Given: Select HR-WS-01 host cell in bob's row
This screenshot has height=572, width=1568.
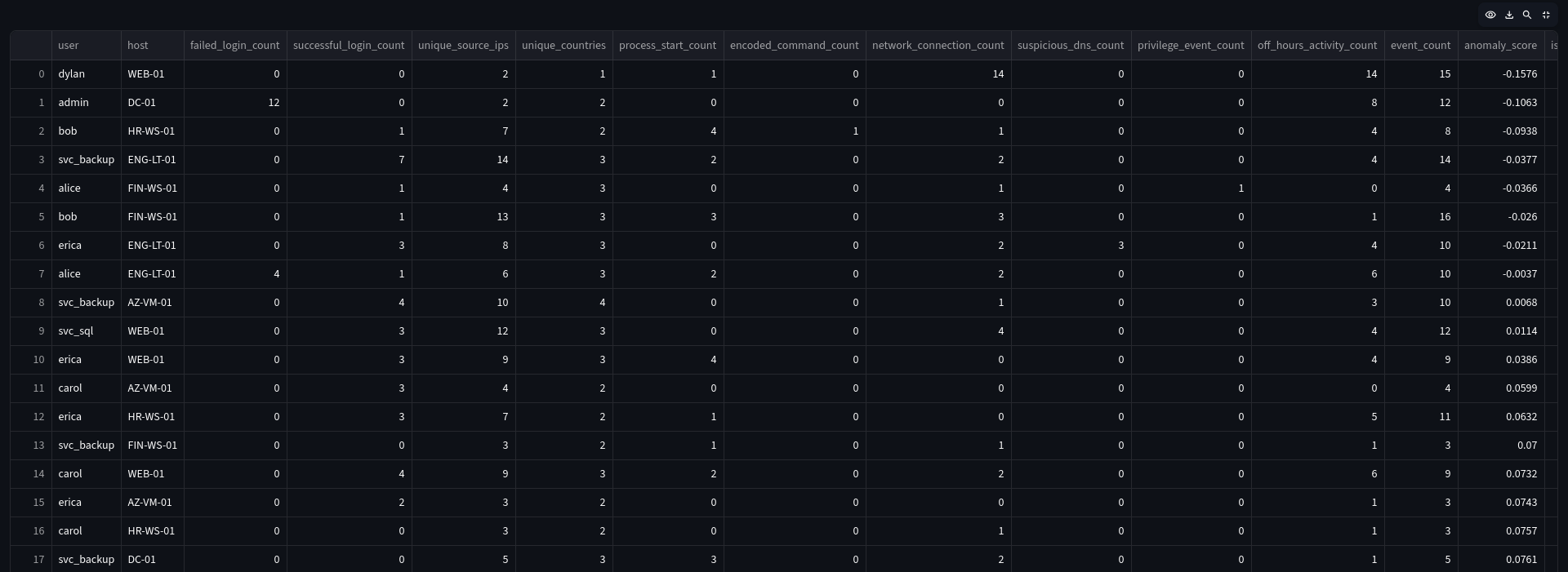Looking at the screenshot, I should 153,131.
